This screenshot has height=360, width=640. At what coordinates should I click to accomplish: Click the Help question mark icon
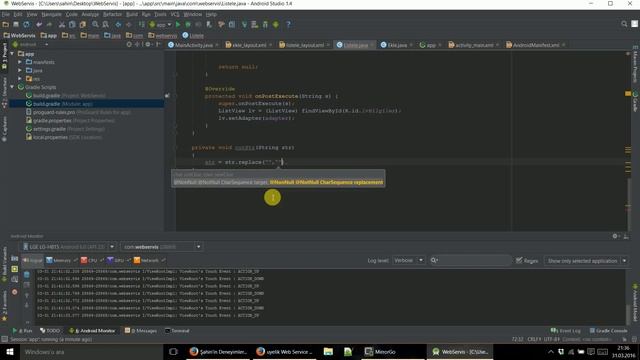point(288,24)
